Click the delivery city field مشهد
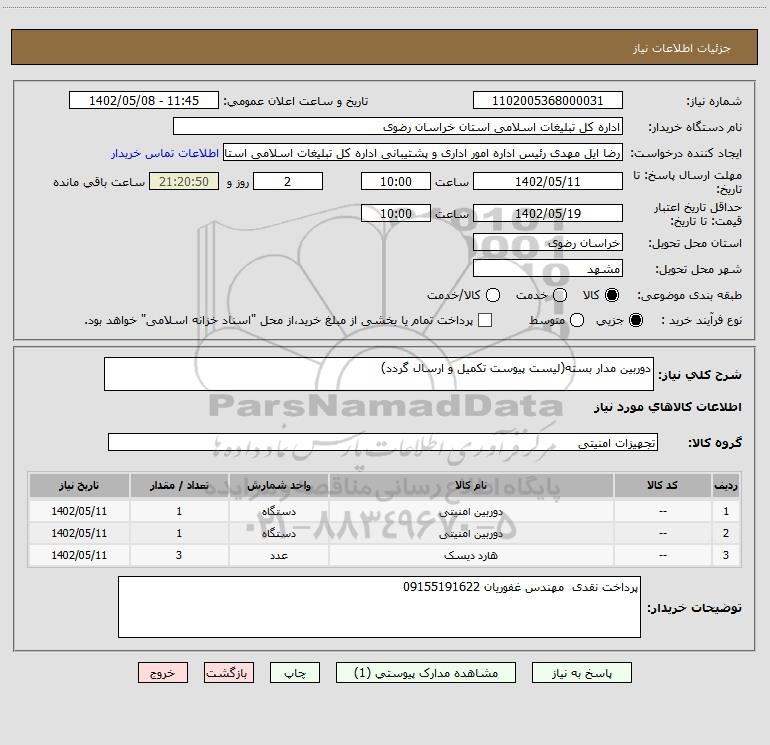This screenshot has width=770, height=745. (548, 269)
